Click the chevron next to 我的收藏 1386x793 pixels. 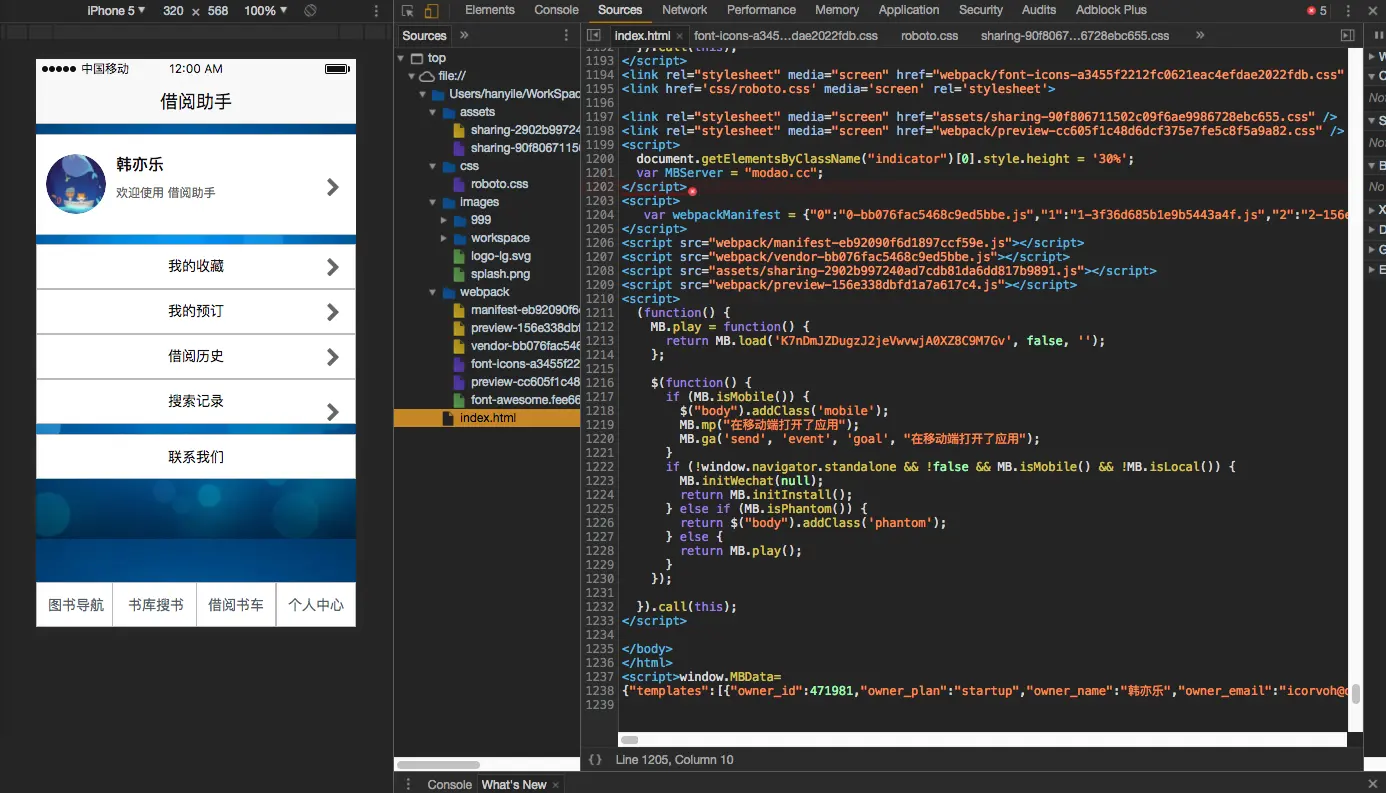(x=333, y=267)
